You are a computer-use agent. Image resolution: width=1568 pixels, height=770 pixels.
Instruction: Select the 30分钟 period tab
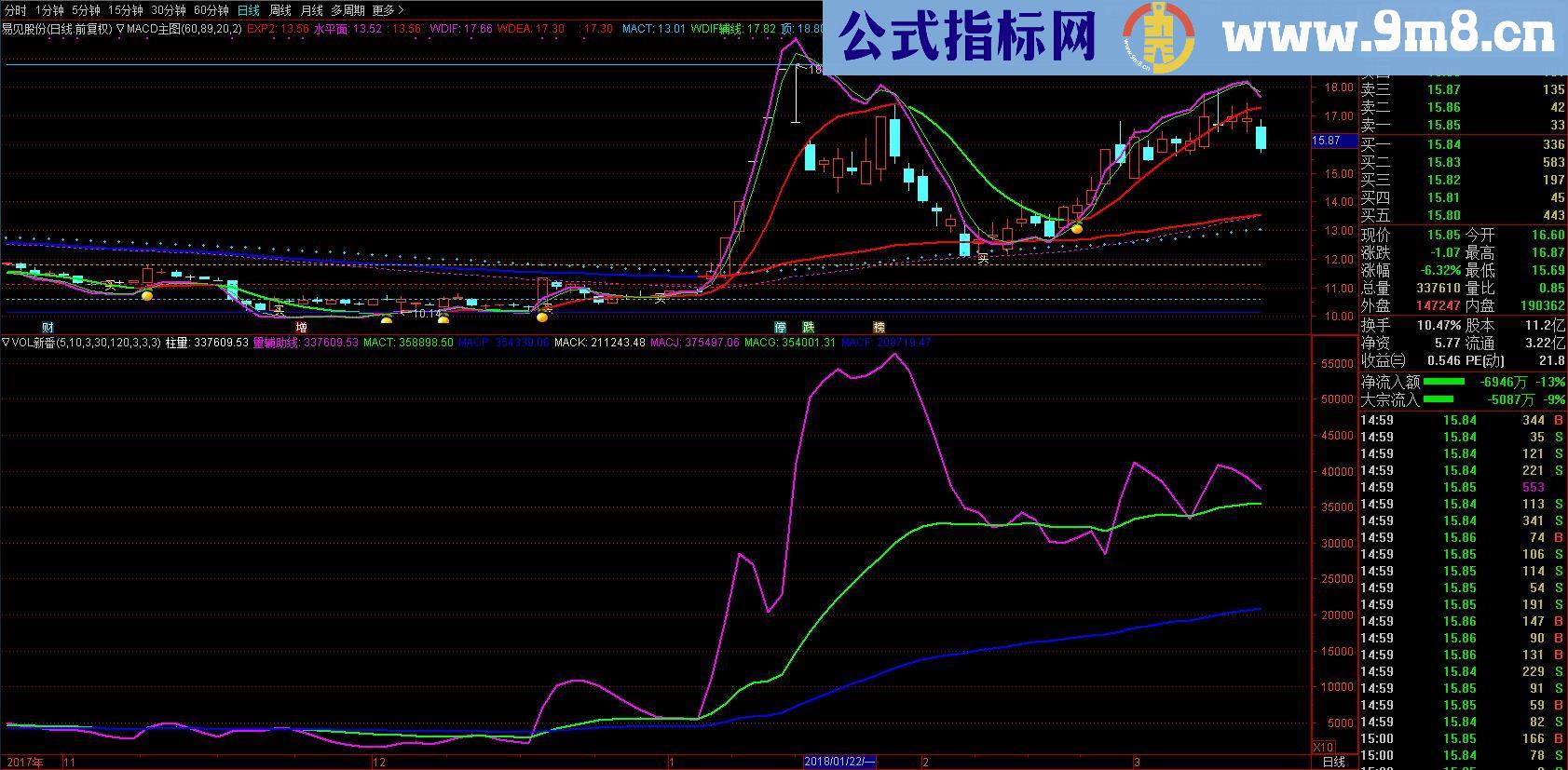(168, 10)
